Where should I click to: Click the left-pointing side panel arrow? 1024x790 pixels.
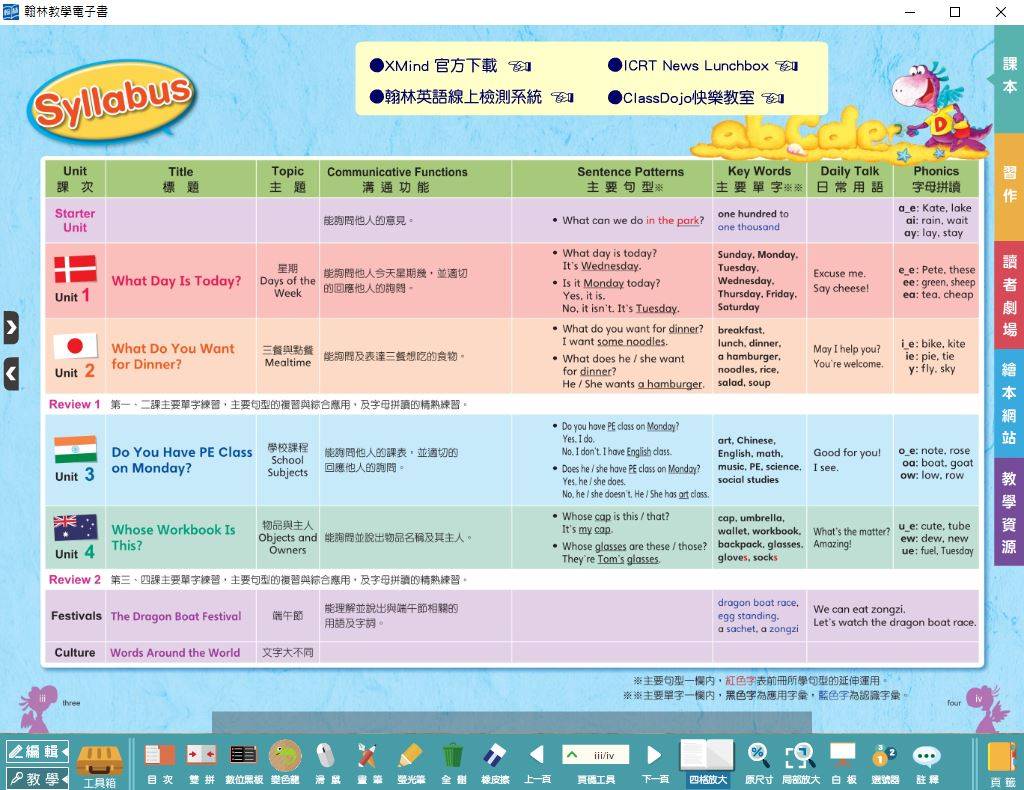point(11,373)
